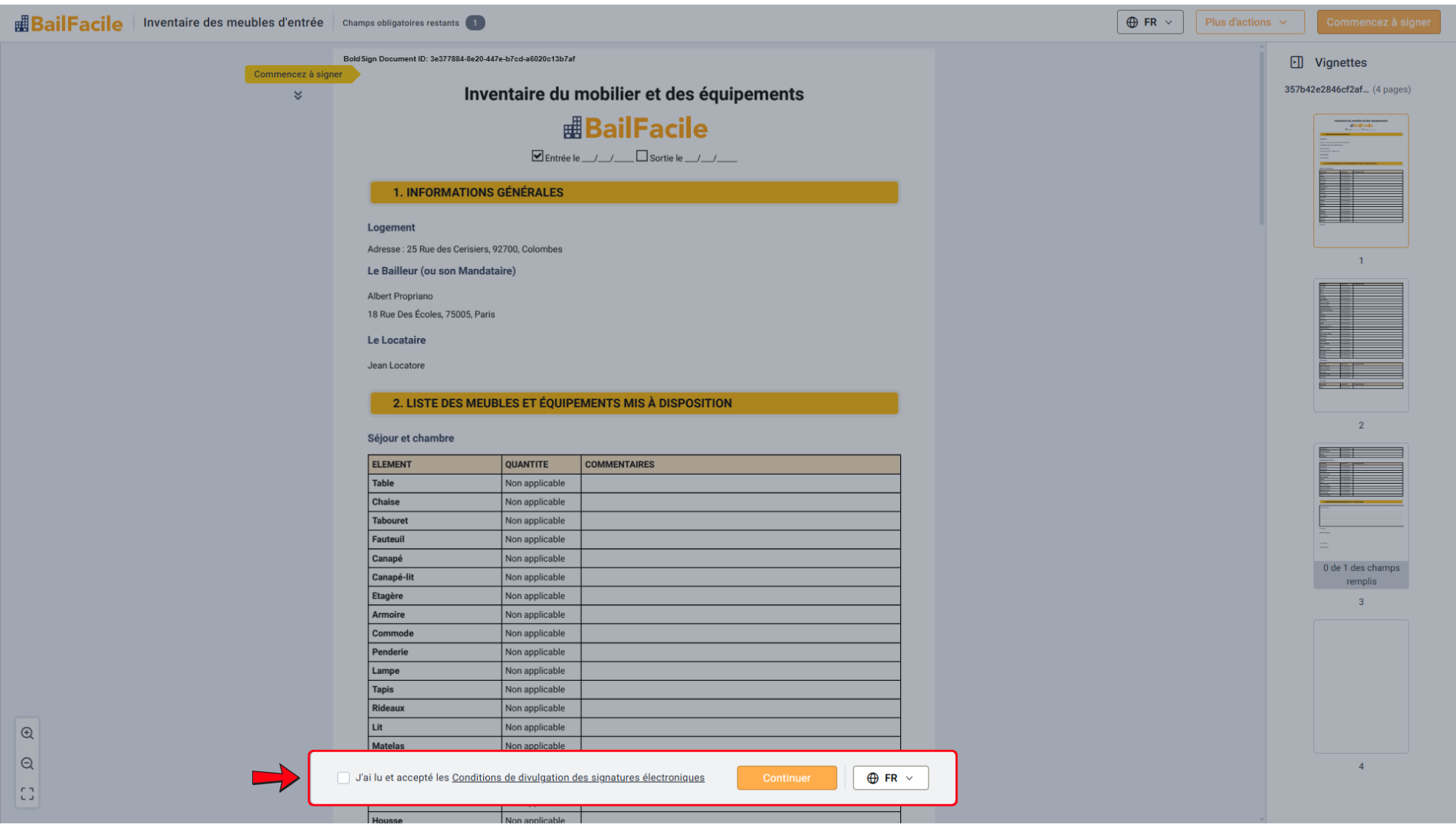The image size is (1456, 828).
Task: Click the name 'Albert Propriano'
Action: pos(400,296)
